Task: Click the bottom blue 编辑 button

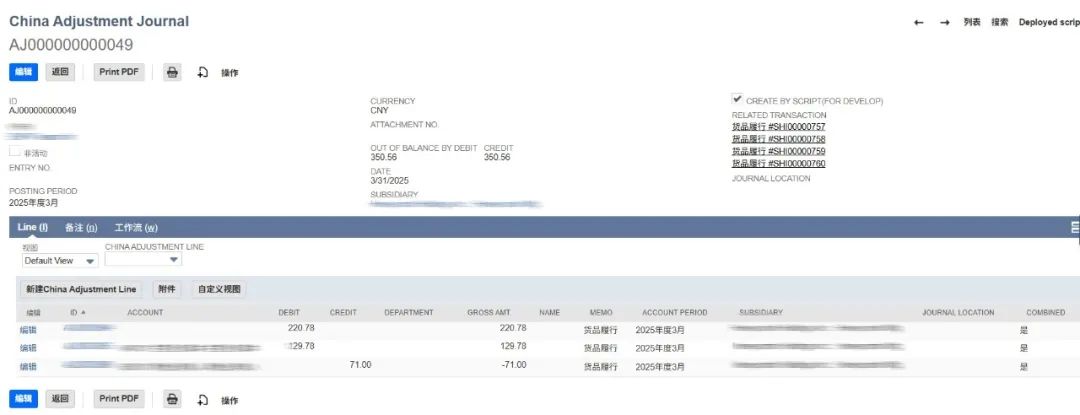Action: 23,398
